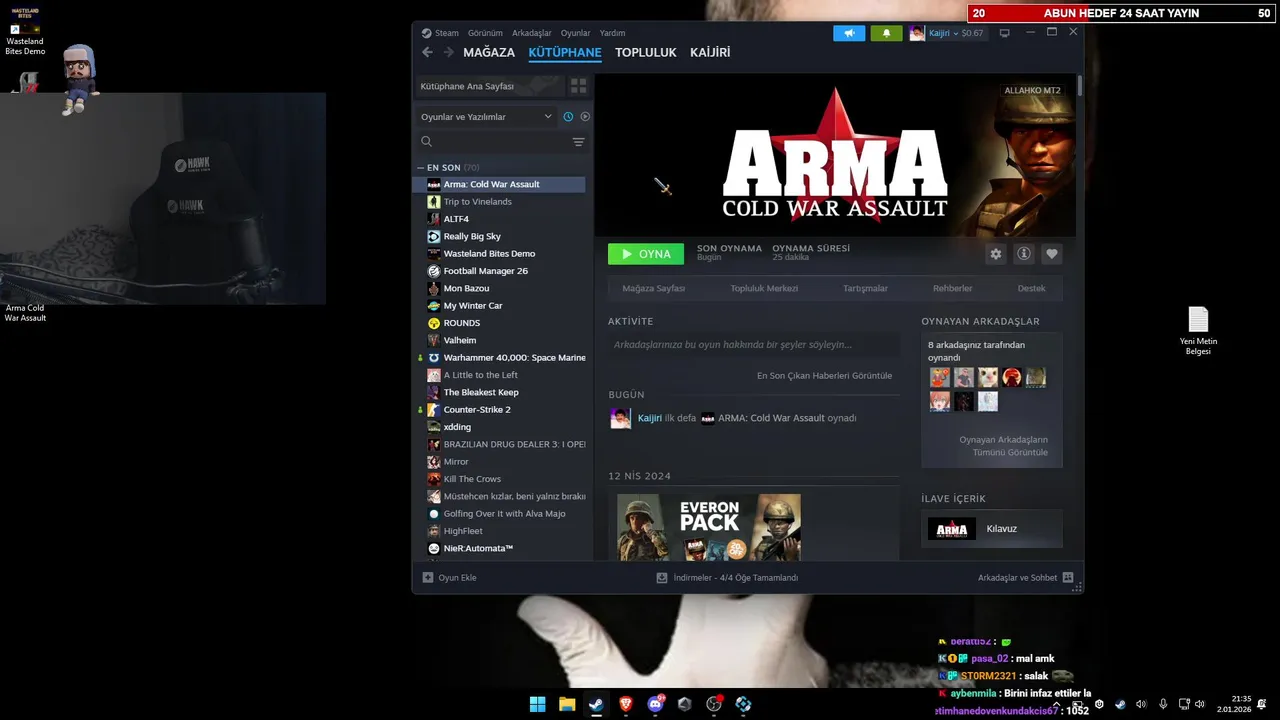Toggle the ready-to-play filter icon

tap(585, 117)
